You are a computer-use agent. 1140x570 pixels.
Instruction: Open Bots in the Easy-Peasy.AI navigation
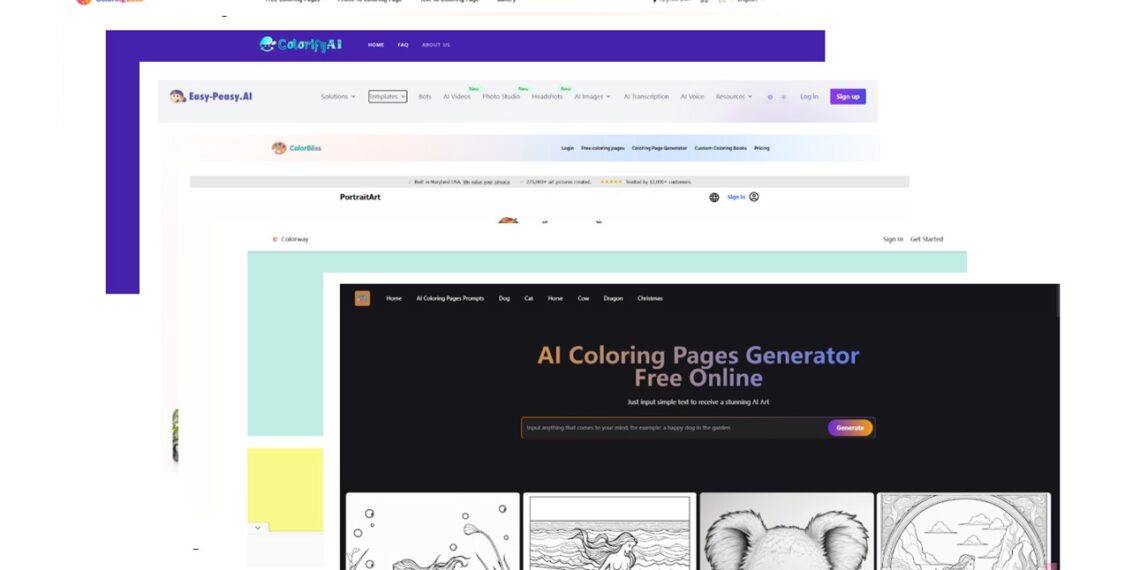tap(425, 97)
